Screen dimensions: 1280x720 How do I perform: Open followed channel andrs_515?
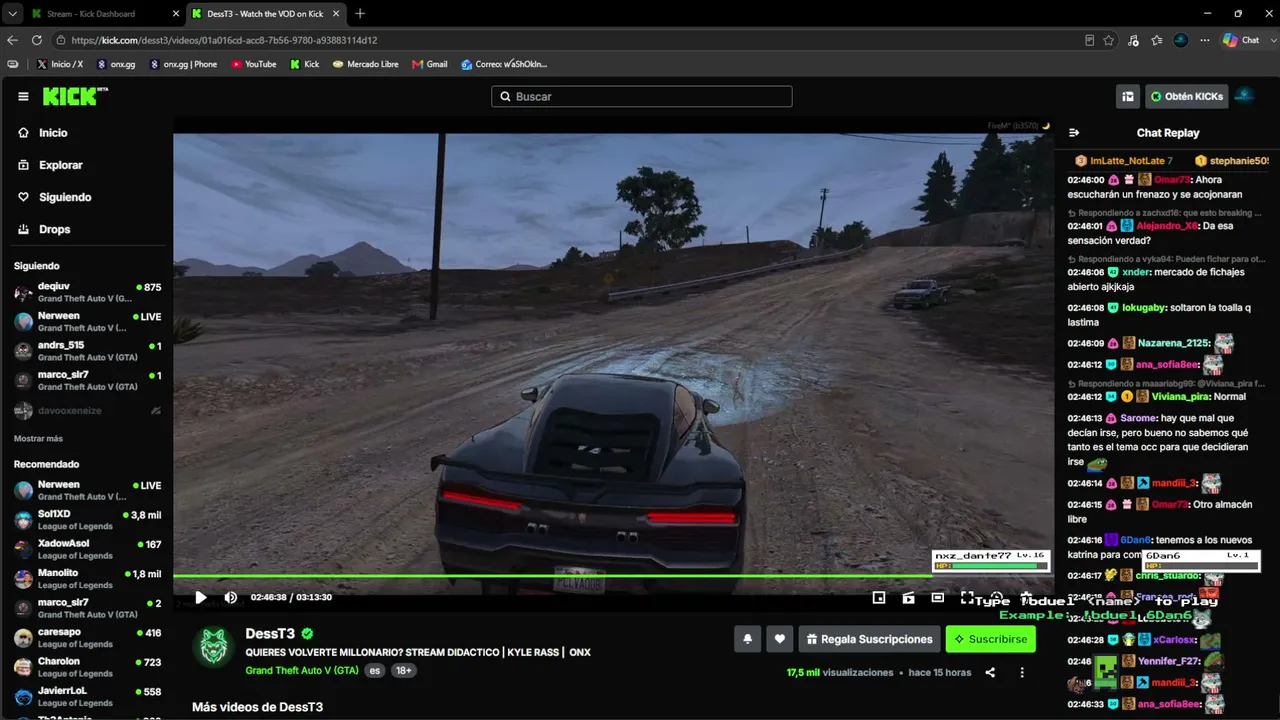pyautogui.click(x=87, y=351)
